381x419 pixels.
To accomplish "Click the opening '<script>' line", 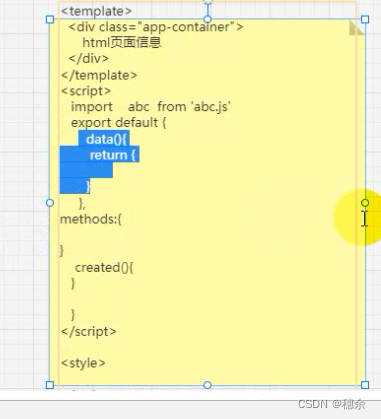I will (x=86, y=91).
